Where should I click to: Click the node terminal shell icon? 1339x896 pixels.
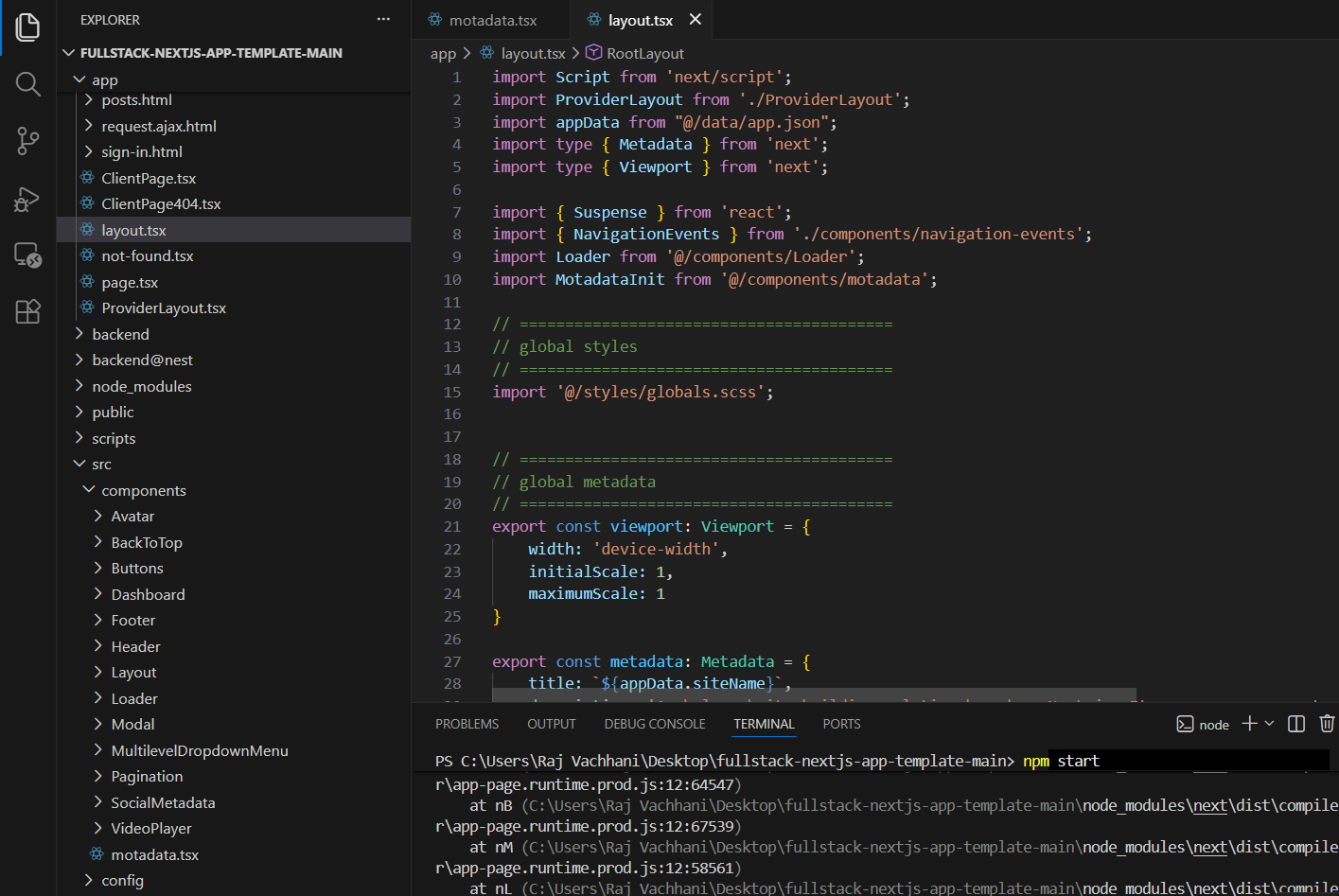tap(1185, 724)
